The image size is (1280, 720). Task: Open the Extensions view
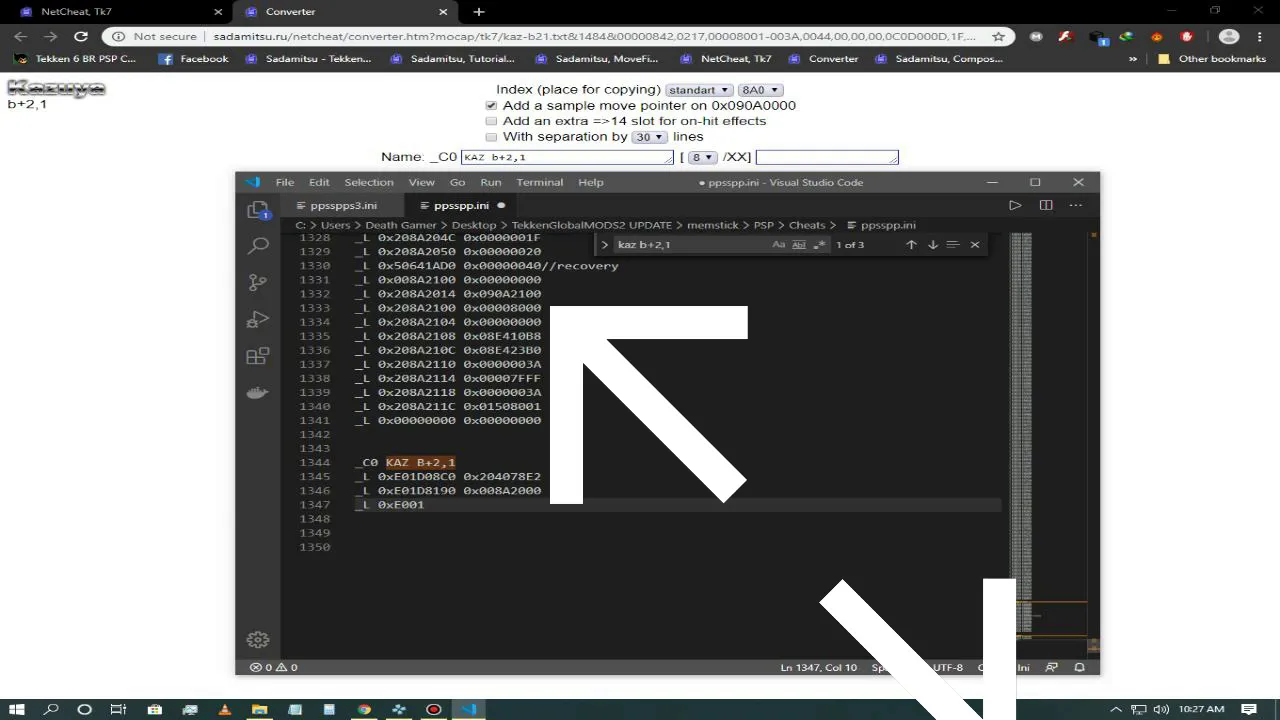coord(258,356)
